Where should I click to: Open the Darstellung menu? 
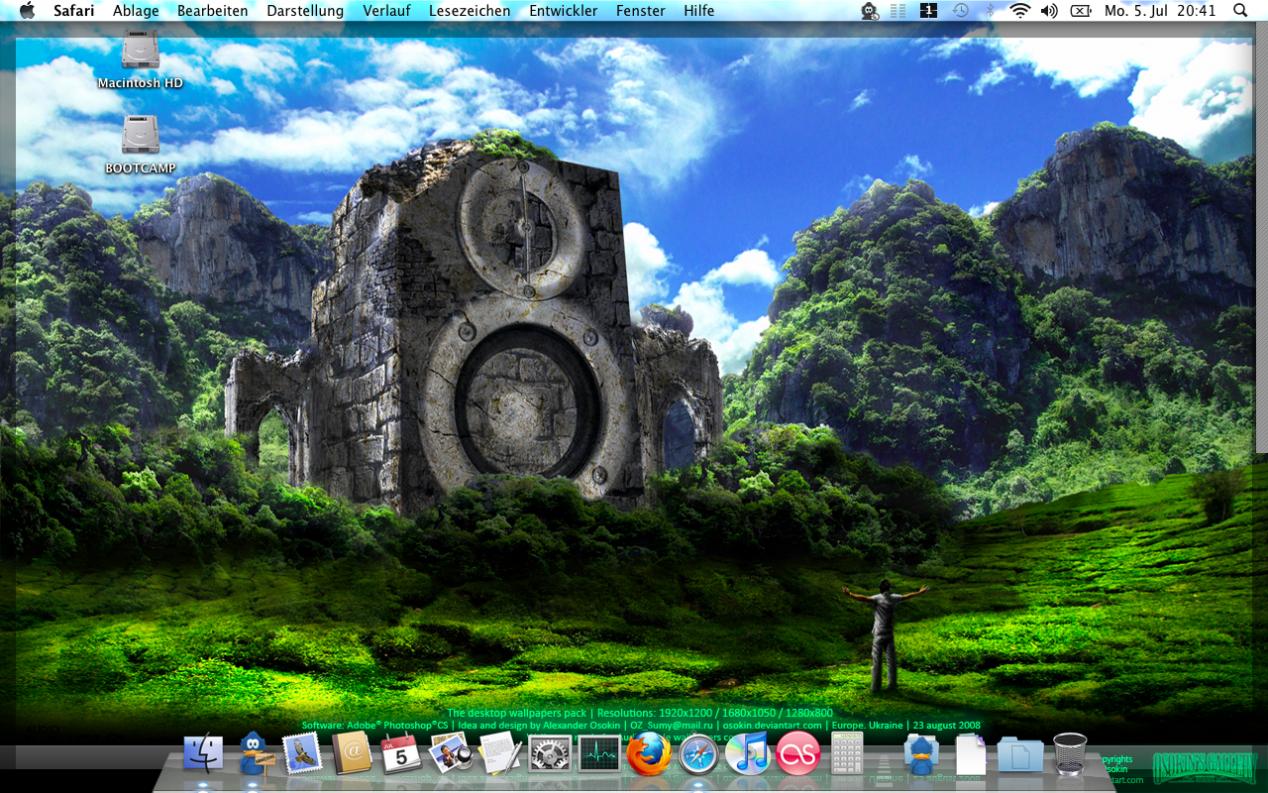[305, 11]
